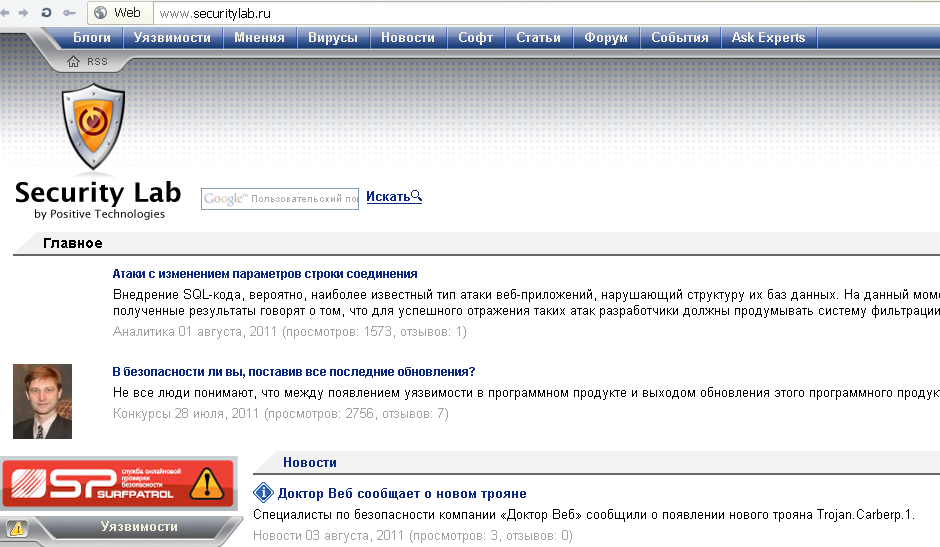Click the RSS link
Viewport: 940px width, 547px height.
coord(97,62)
